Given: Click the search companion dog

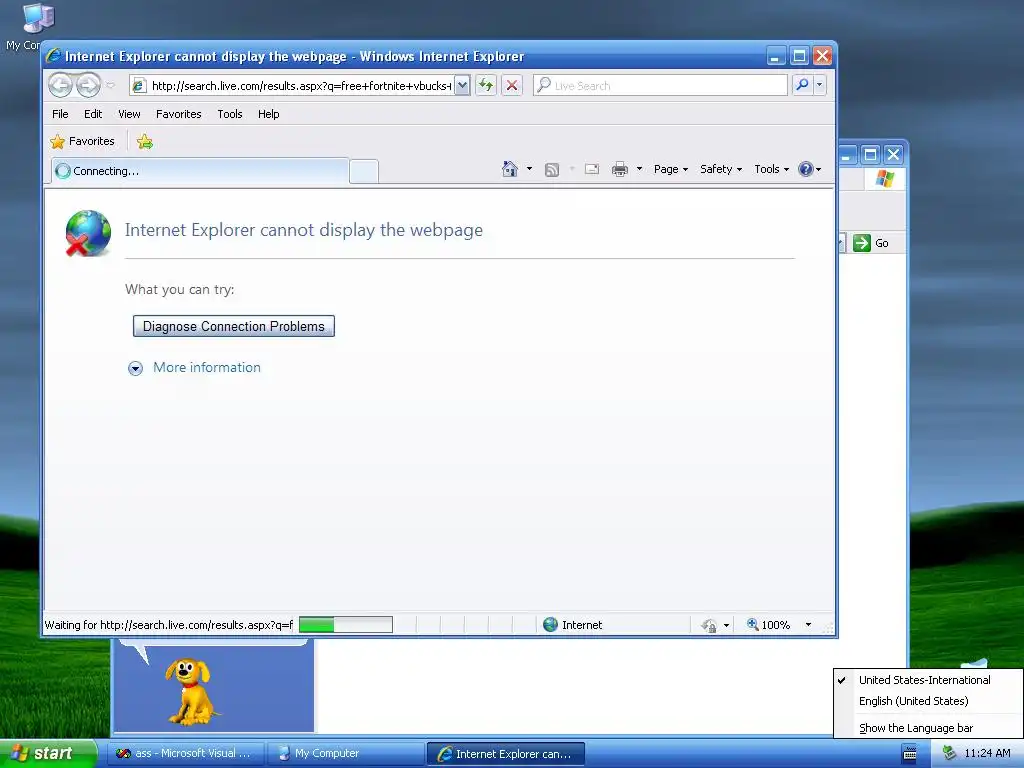Looking at the screenshot, I should (x=189, y=691).
